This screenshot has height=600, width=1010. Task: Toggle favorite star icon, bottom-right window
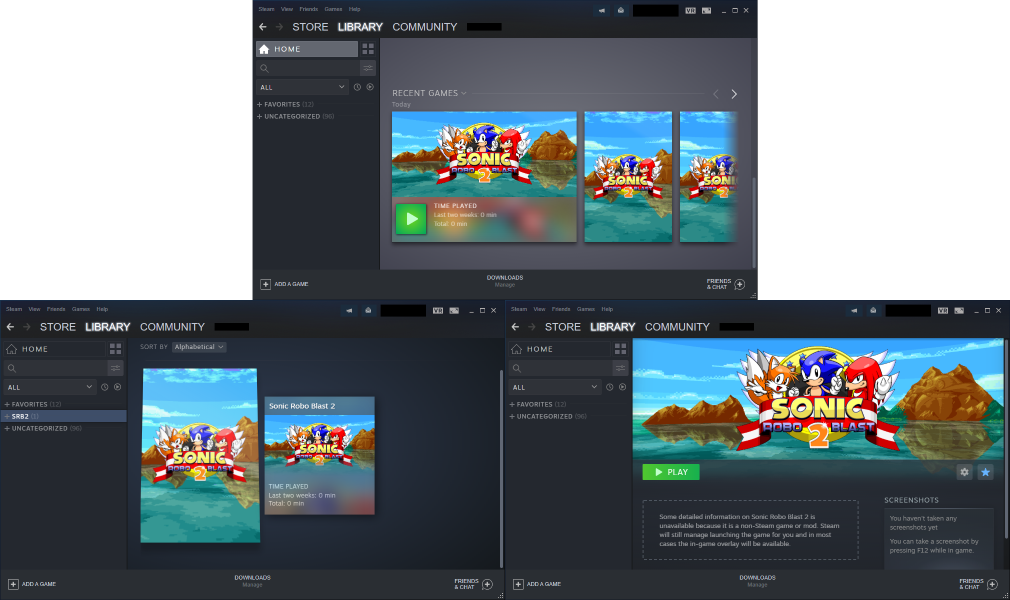[x=986, y=472]
